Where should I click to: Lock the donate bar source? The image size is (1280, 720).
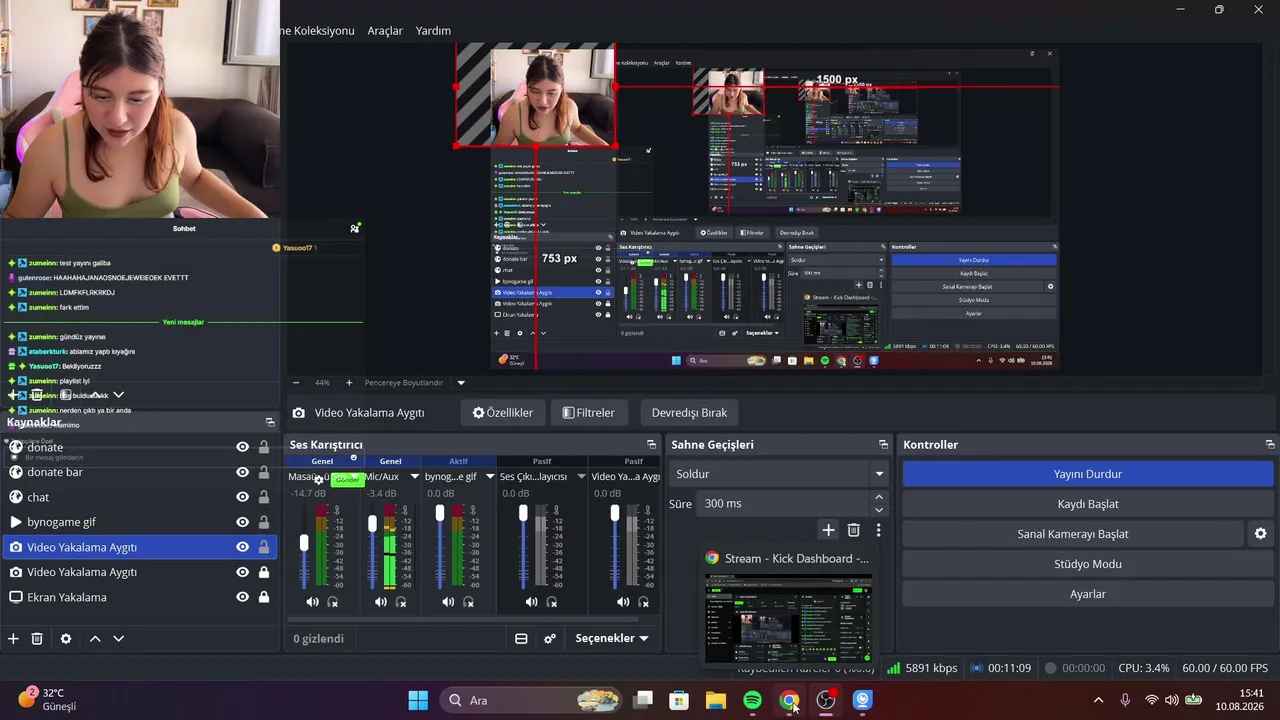coord(264,472)
